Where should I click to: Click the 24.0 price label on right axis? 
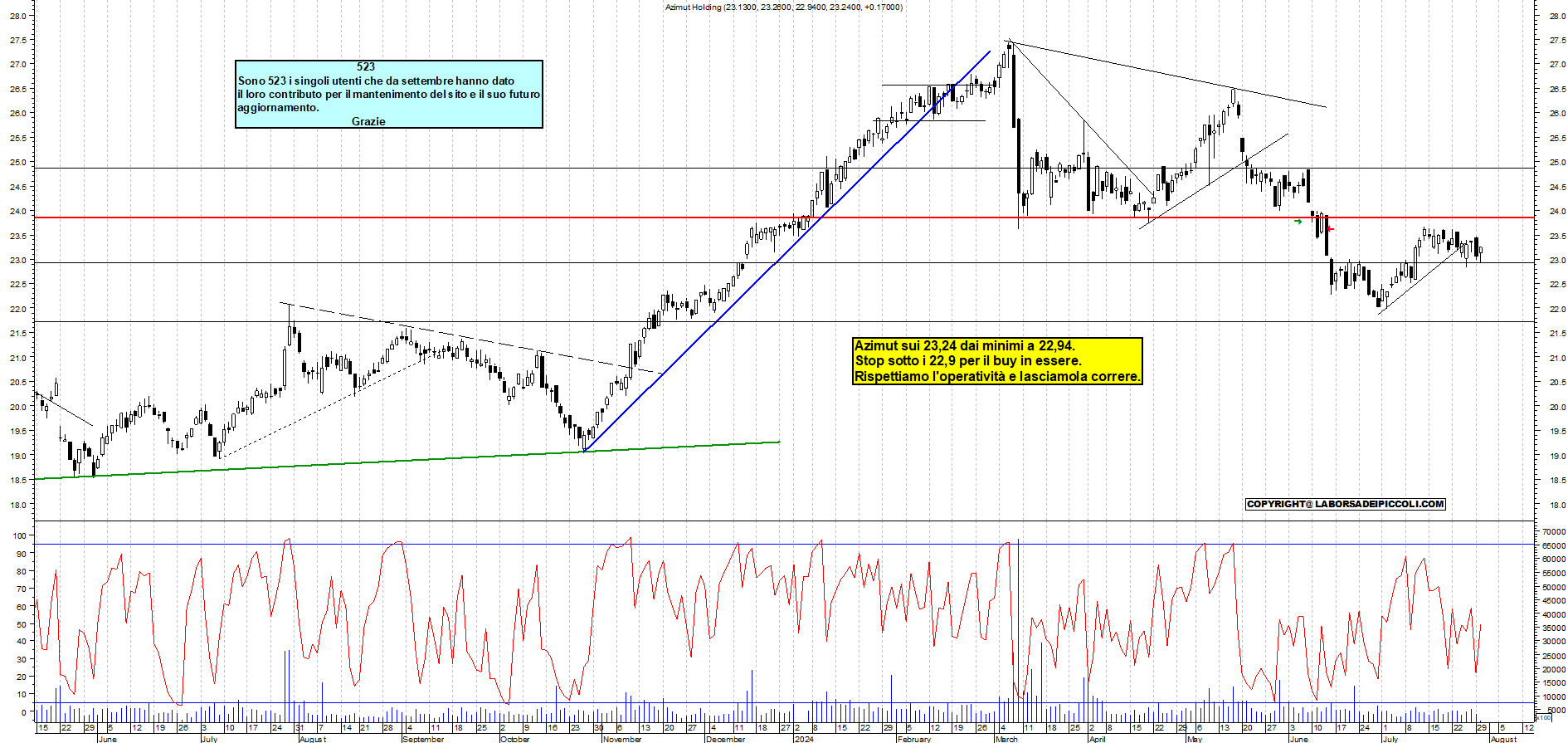coord(1556,212)
